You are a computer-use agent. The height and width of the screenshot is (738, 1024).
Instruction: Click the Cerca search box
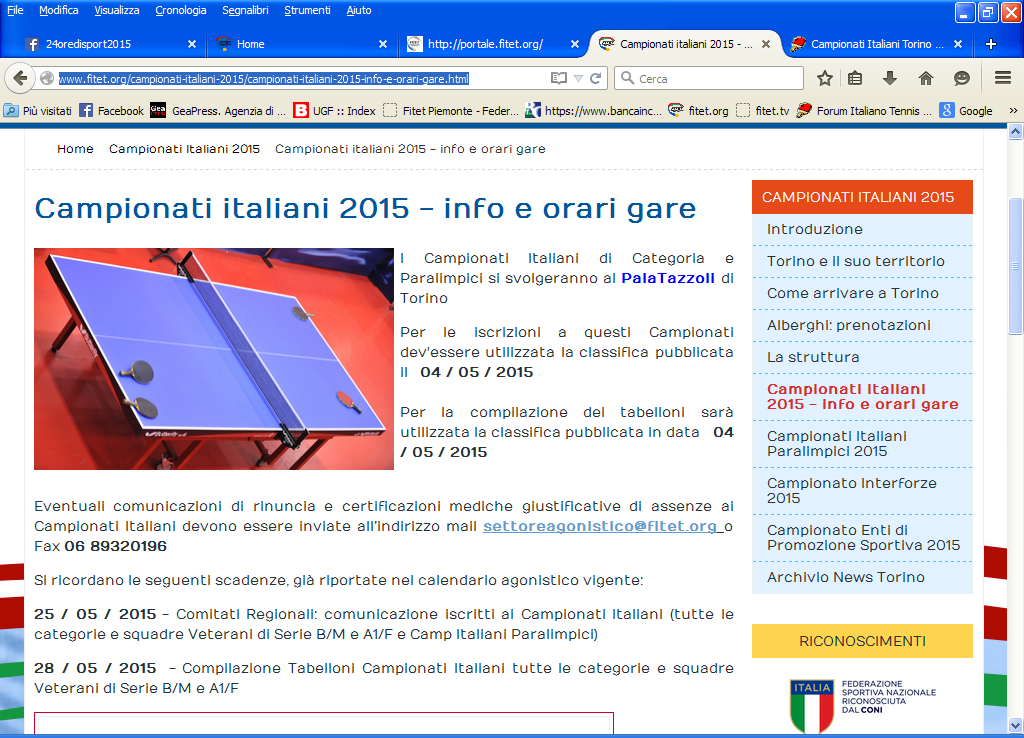point(709,78)
